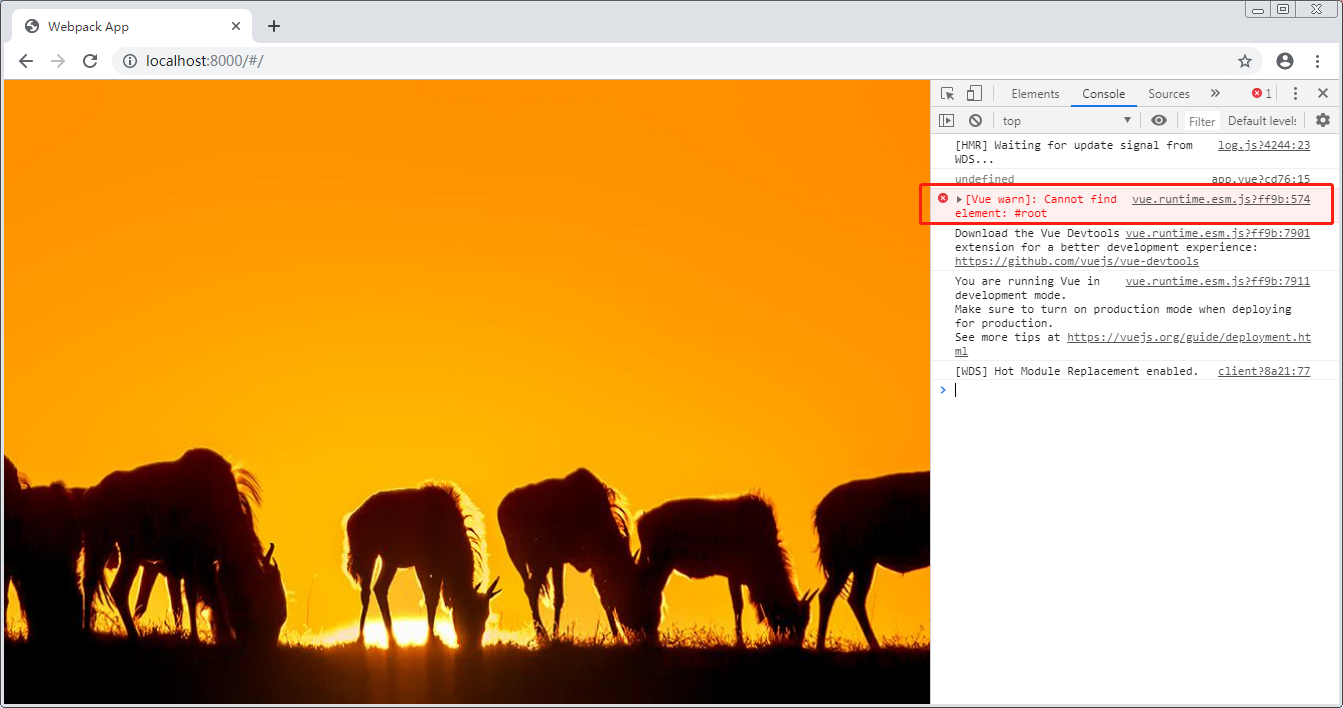The image size is (1343, 708).
Task: Select the Console tab
Action: click(x=1104, y=94)
